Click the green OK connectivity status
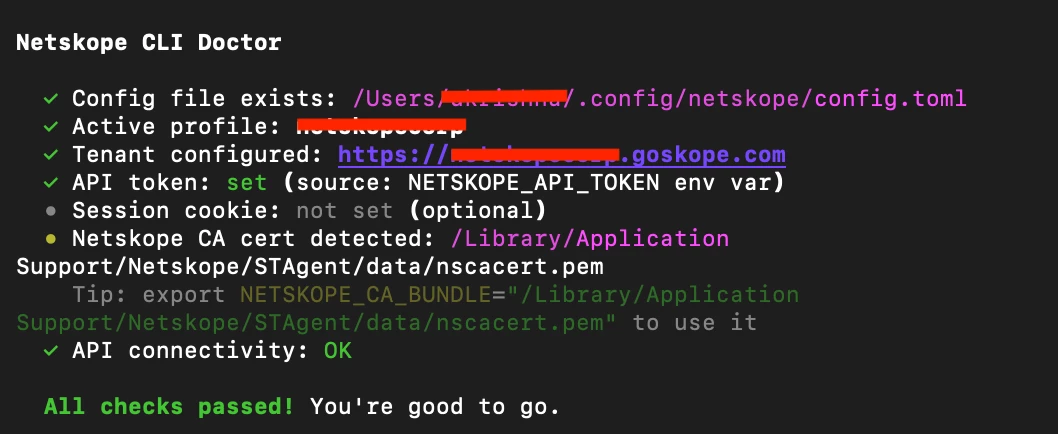 338,351
